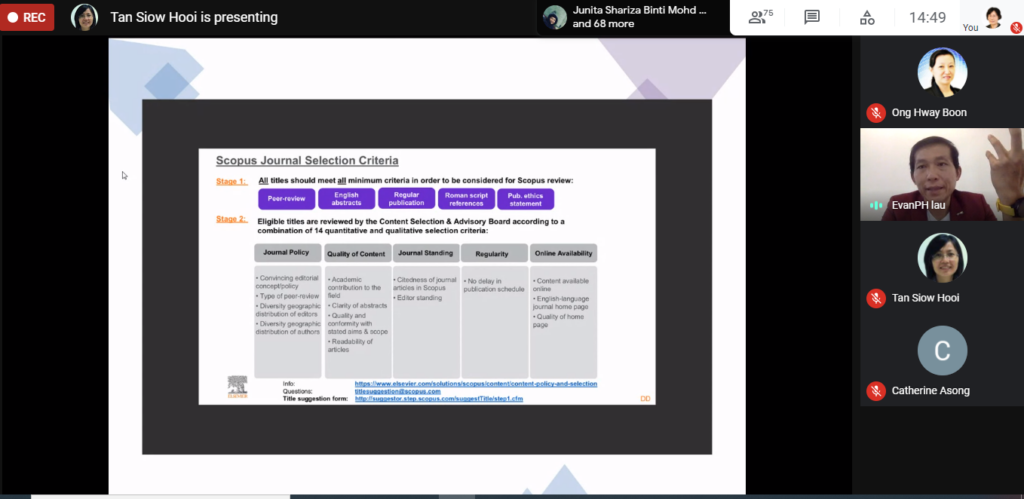
Task: Click the 'English abstracts' purple box
Action: (346, 199)
